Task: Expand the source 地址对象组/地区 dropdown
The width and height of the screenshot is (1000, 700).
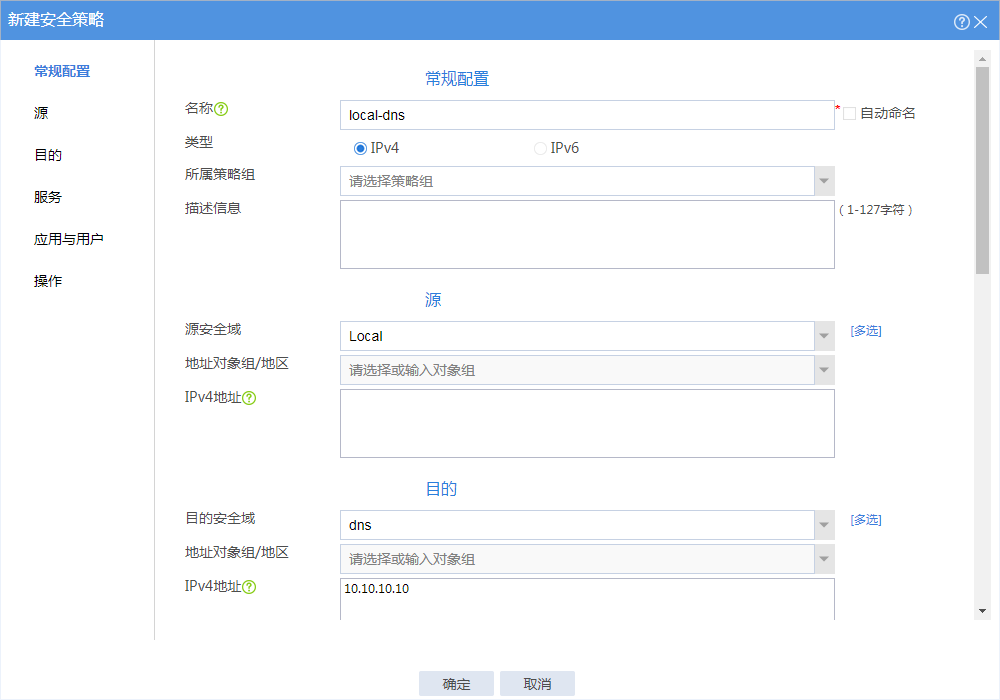Action: tap(824, 370)
